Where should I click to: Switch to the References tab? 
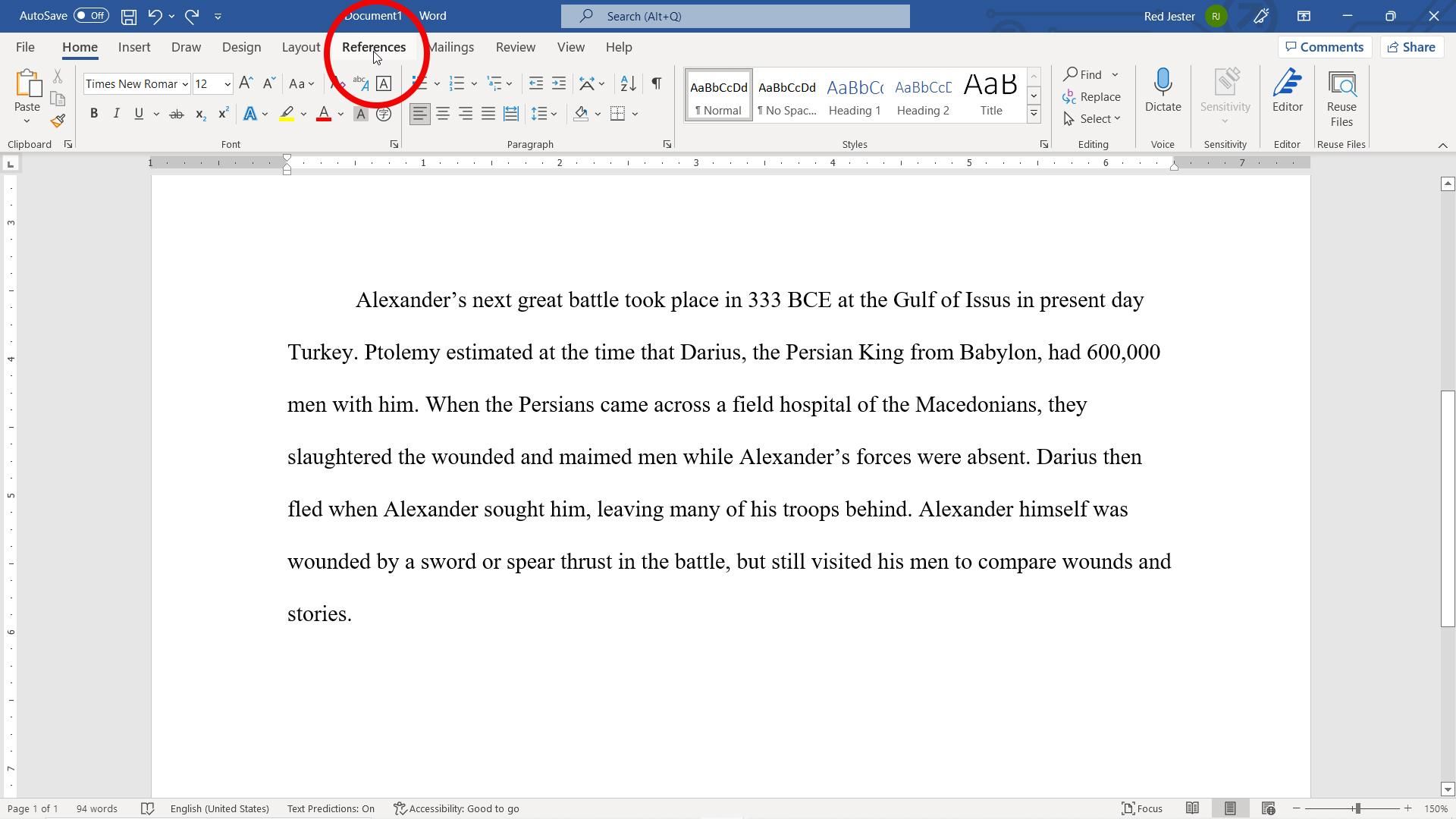click(374, 47)
